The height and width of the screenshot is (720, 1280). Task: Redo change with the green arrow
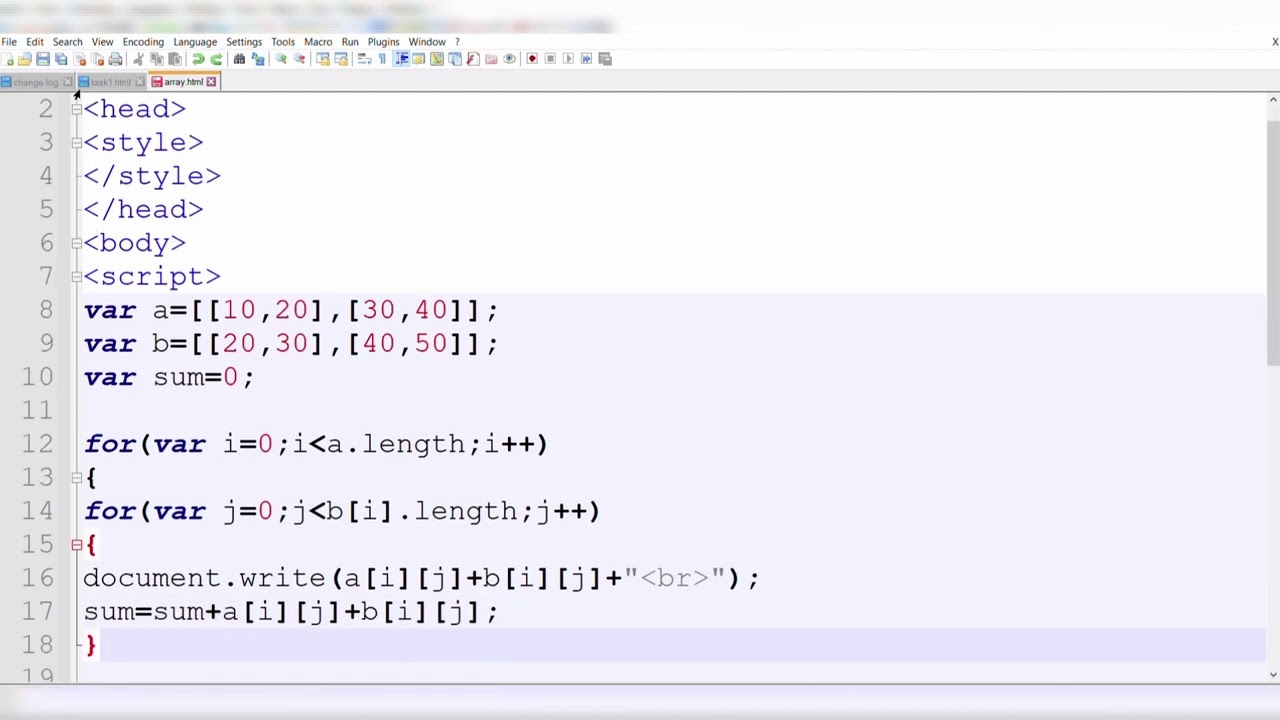click(x=216, y=59)
